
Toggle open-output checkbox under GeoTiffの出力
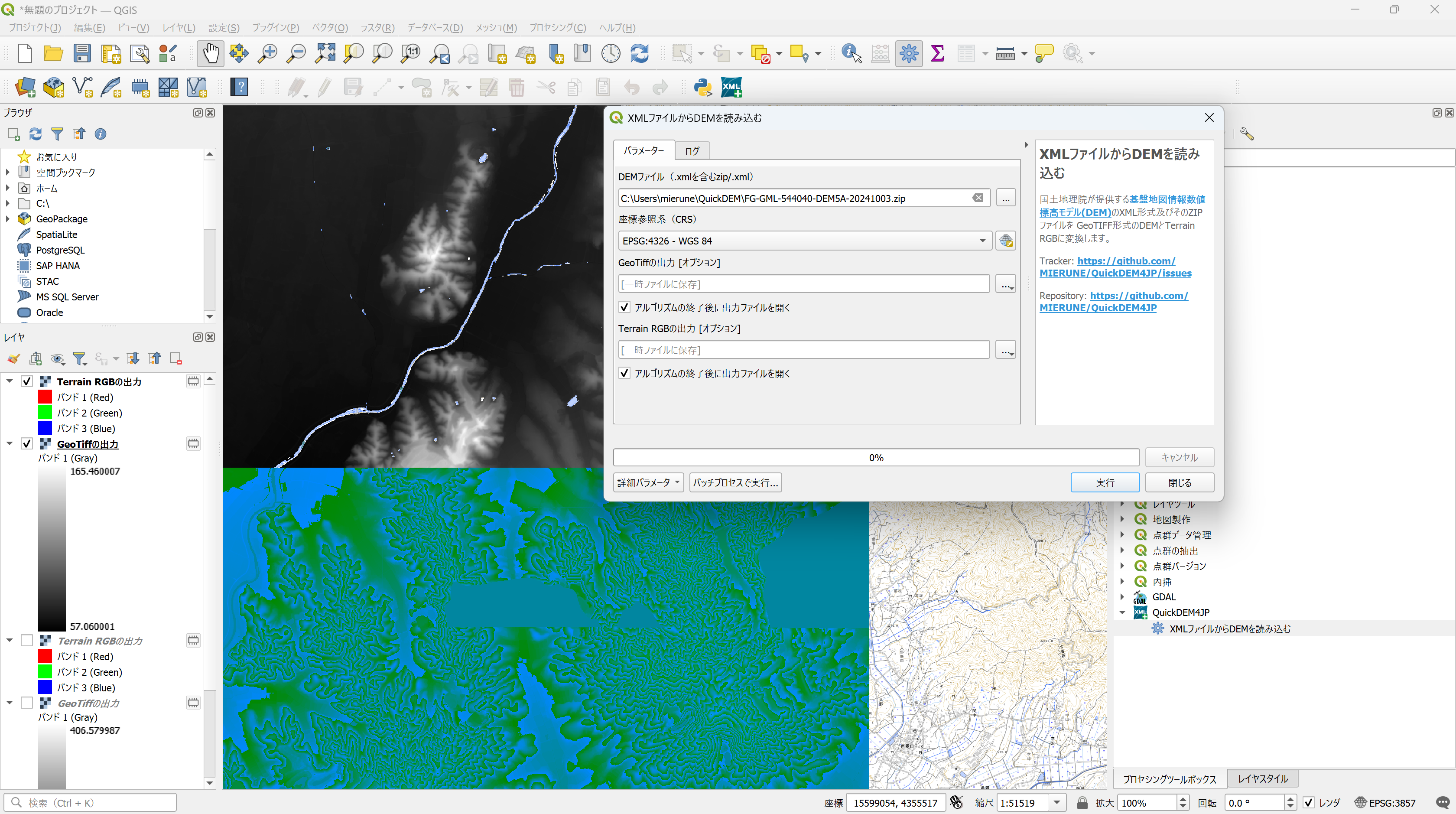[x=624, y=307]
